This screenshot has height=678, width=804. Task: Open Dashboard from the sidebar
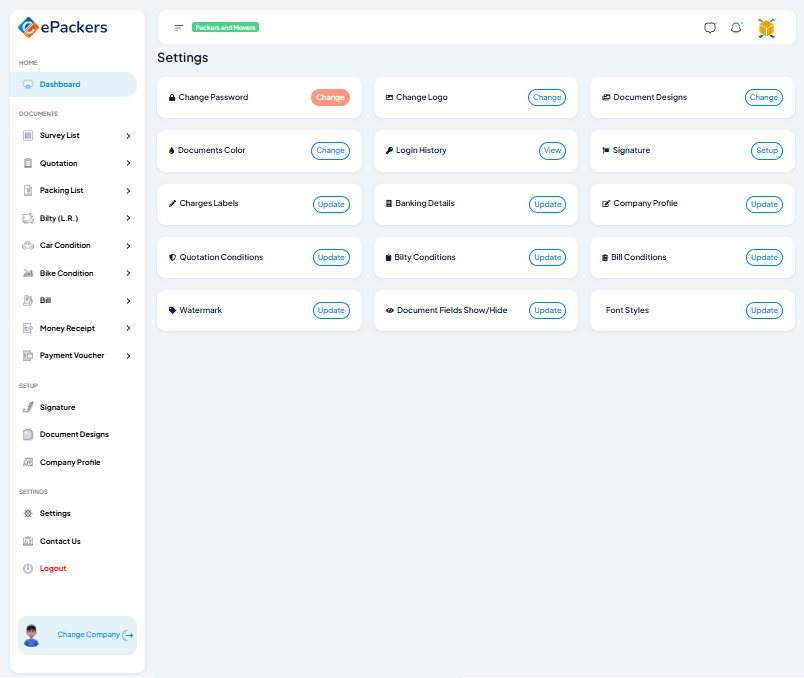point(60,84)
